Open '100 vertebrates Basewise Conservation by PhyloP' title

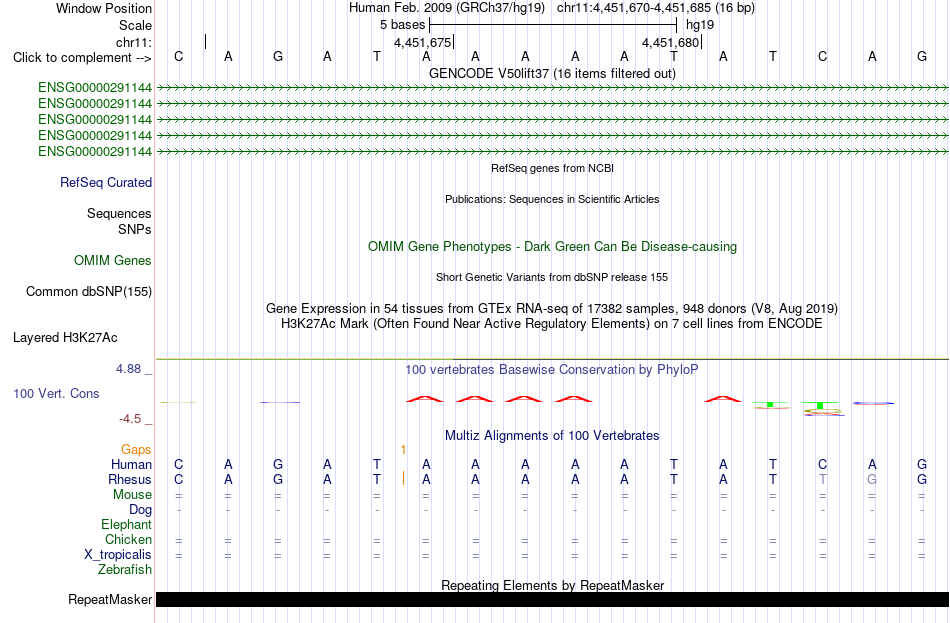click(x=552, y=370)
